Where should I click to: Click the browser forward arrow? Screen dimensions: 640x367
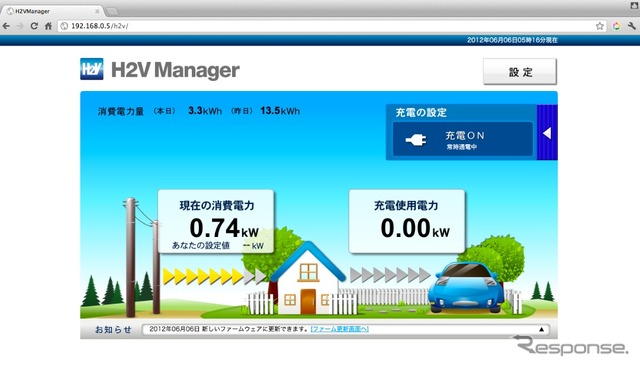click(x=20, y=26)
